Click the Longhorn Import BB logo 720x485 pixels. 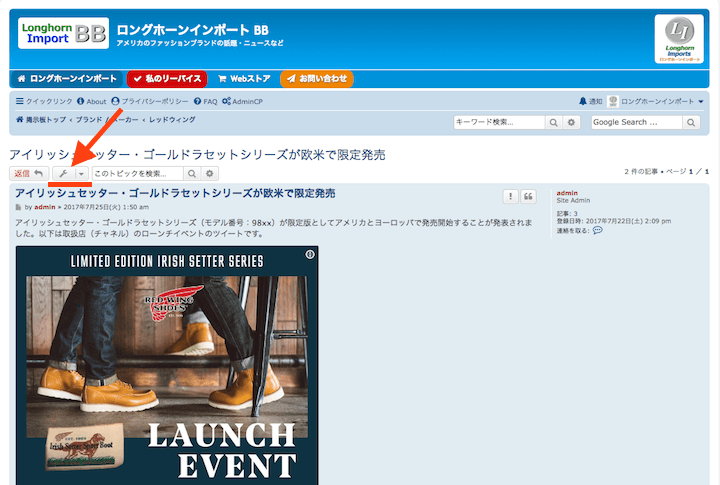pyautogui.click(x=63, y=34)
